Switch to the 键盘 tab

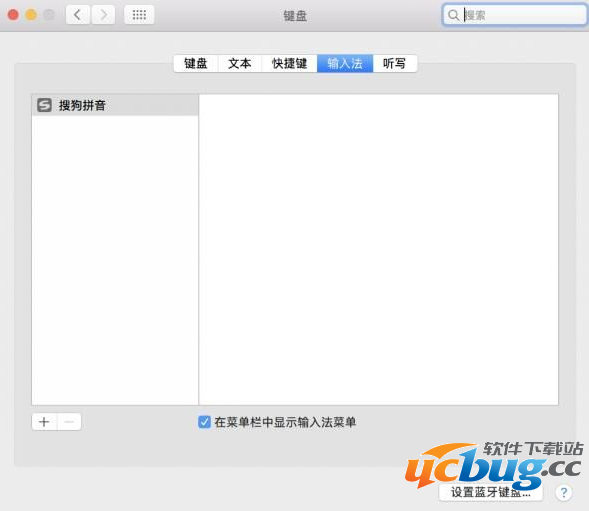(196, 63)
